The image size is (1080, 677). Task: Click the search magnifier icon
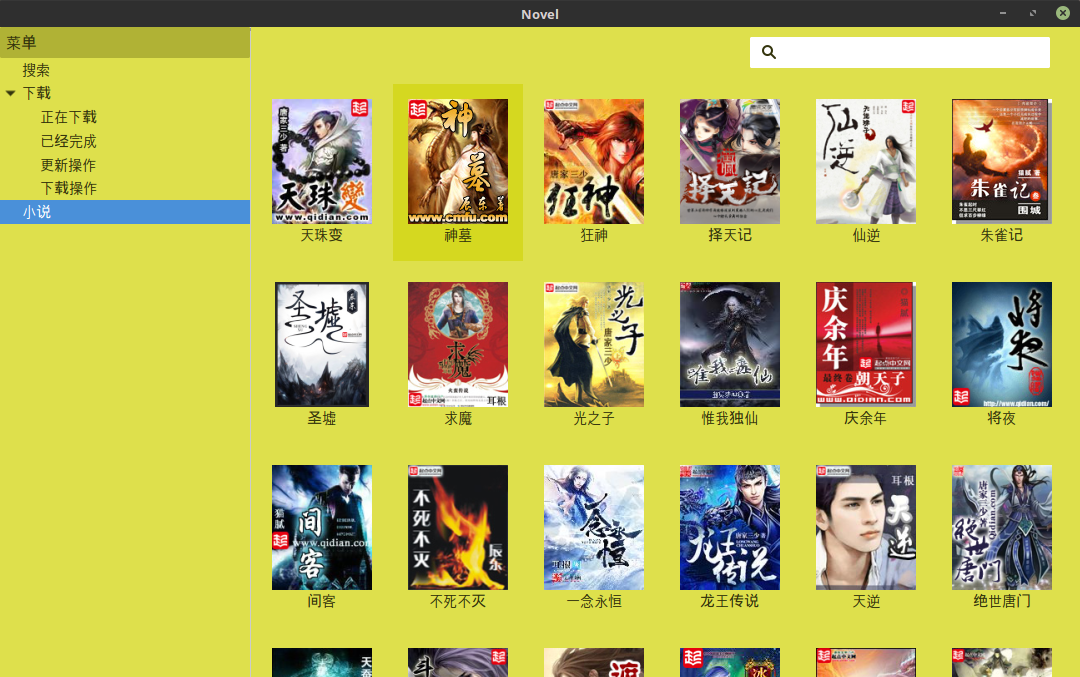click(x=769, y=52)
